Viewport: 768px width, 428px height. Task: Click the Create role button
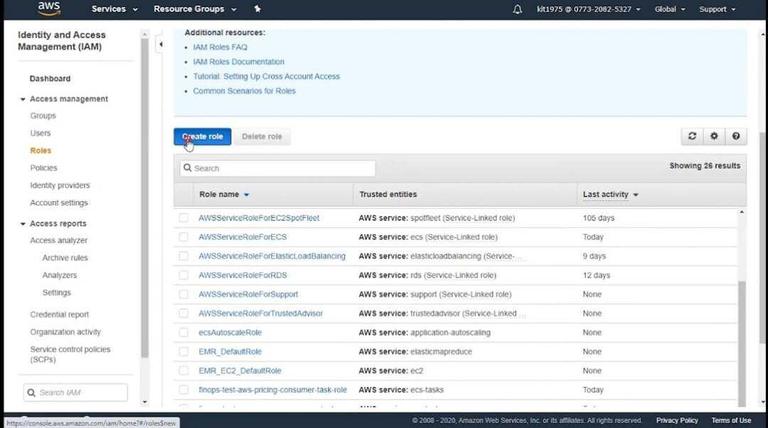(x=202, y=137)
